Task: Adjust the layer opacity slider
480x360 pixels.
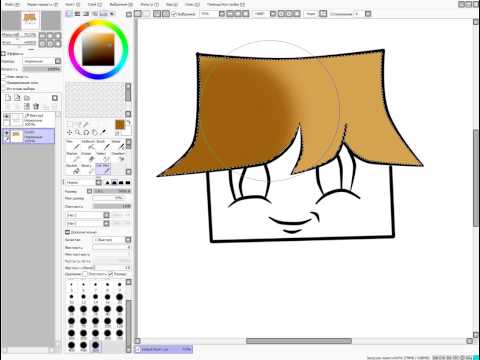Action: 42,69
